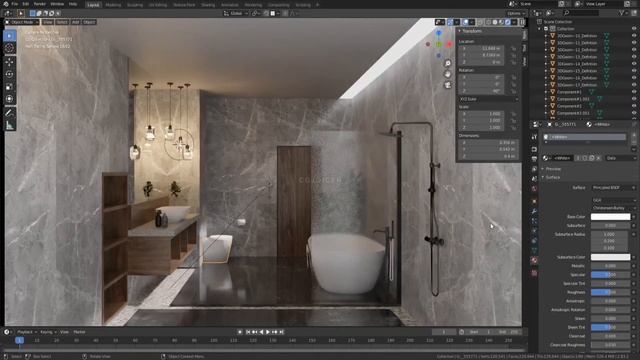This screenshot has height=360, width=640.
Task: Open the timeline Keying menu
Action: (x=48, y=332)
